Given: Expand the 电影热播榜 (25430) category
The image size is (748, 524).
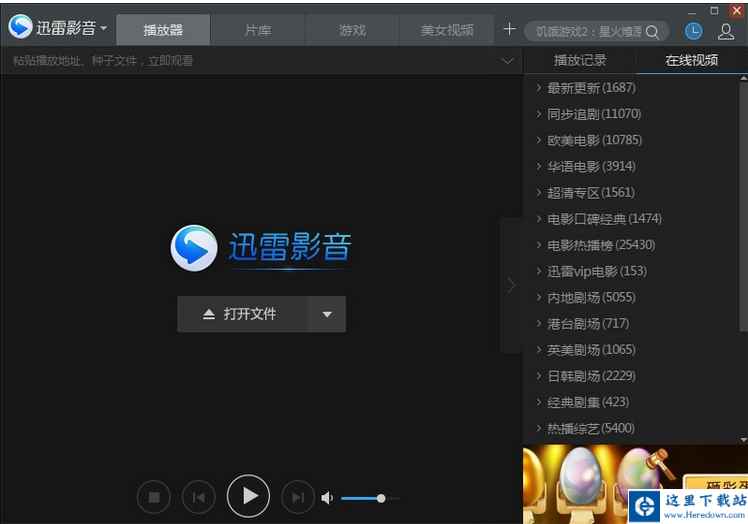Looking at the screenshot, I should pos(595,245).
